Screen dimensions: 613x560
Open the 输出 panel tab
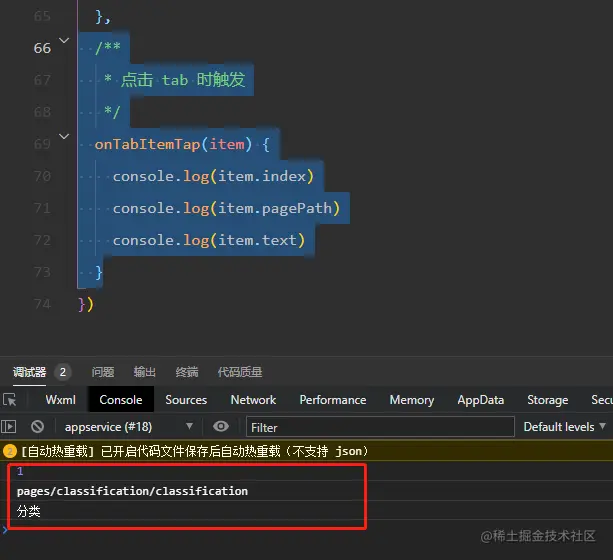pos(145,372)
